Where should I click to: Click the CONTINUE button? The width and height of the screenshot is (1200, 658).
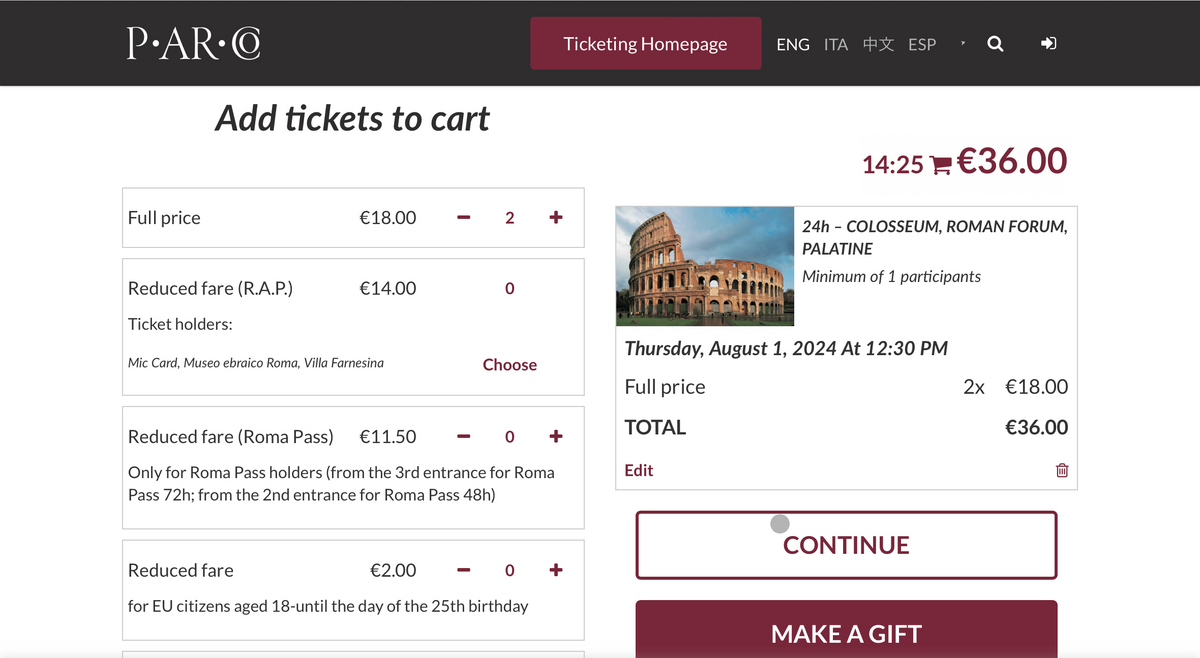point(846,545)
